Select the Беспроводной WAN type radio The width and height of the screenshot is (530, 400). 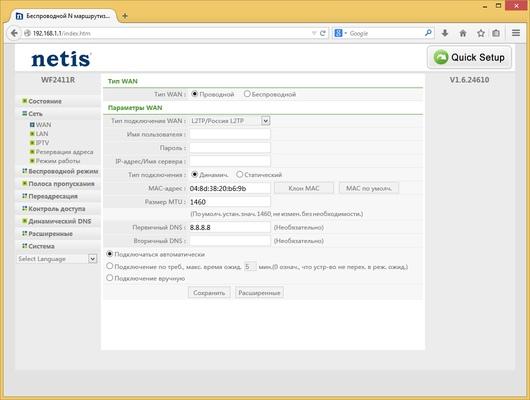tap(247, 94)
